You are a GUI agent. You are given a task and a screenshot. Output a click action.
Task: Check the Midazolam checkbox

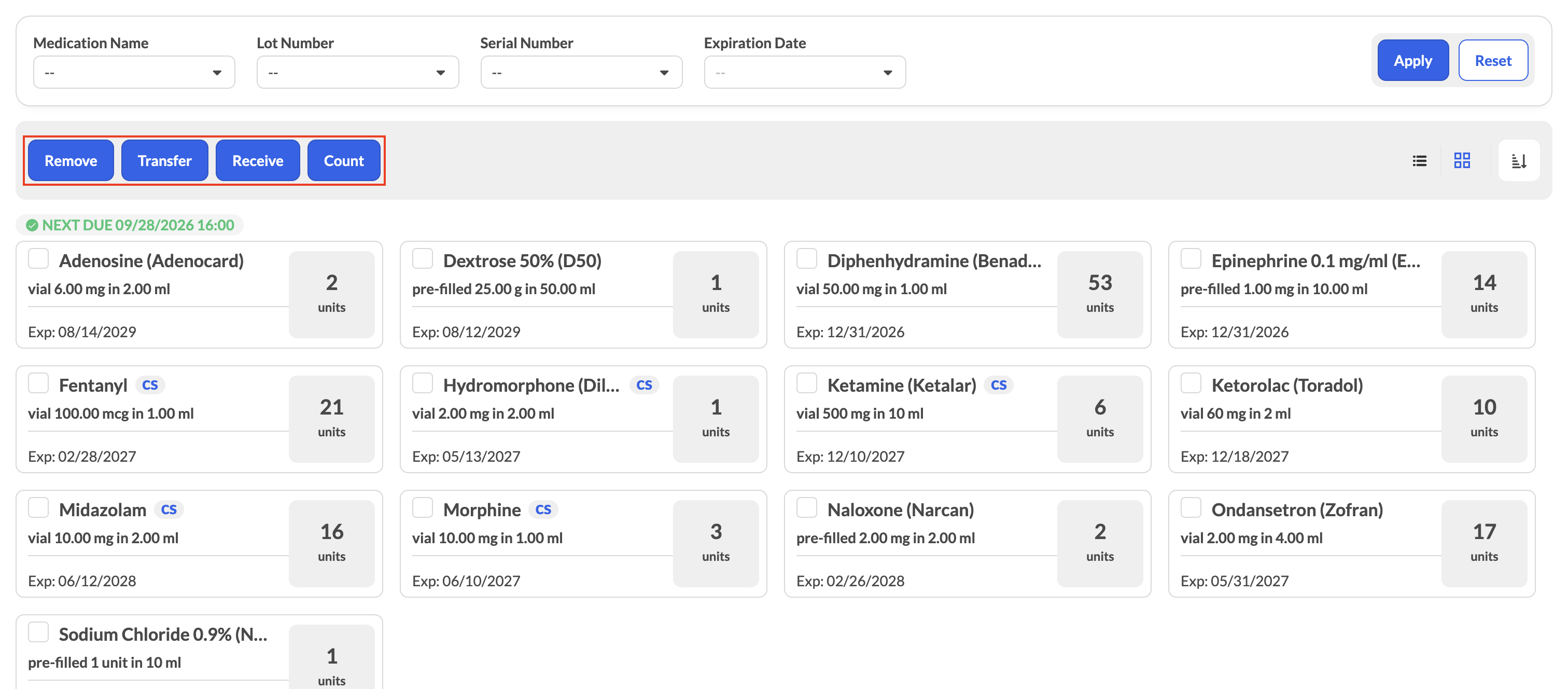tap(38, 507)
